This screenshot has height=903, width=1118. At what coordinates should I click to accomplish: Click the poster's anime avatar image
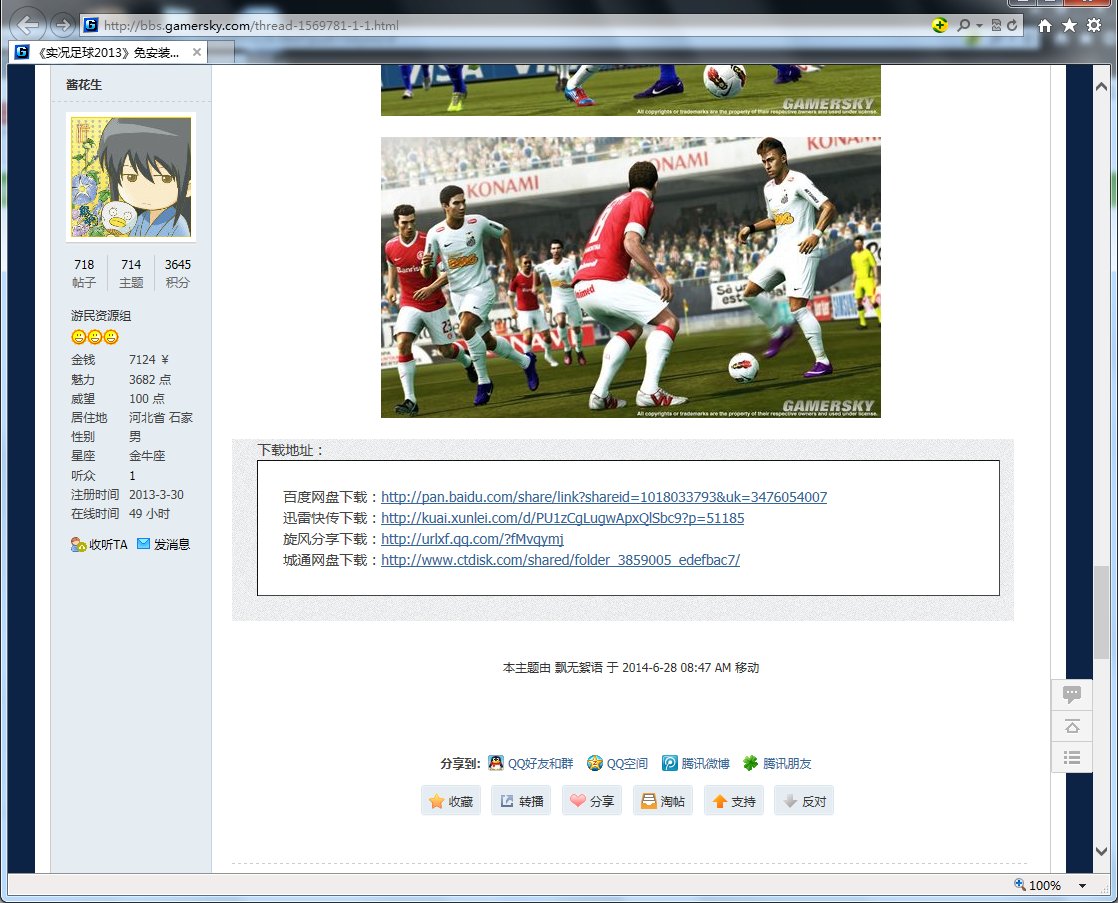[x=130, y=177]
